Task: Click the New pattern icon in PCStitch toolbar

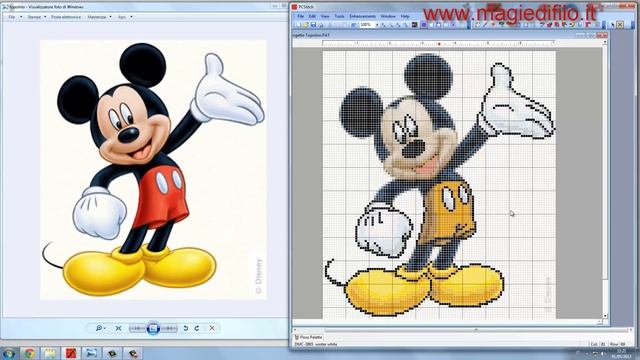Action: click(x=298, y=25)
